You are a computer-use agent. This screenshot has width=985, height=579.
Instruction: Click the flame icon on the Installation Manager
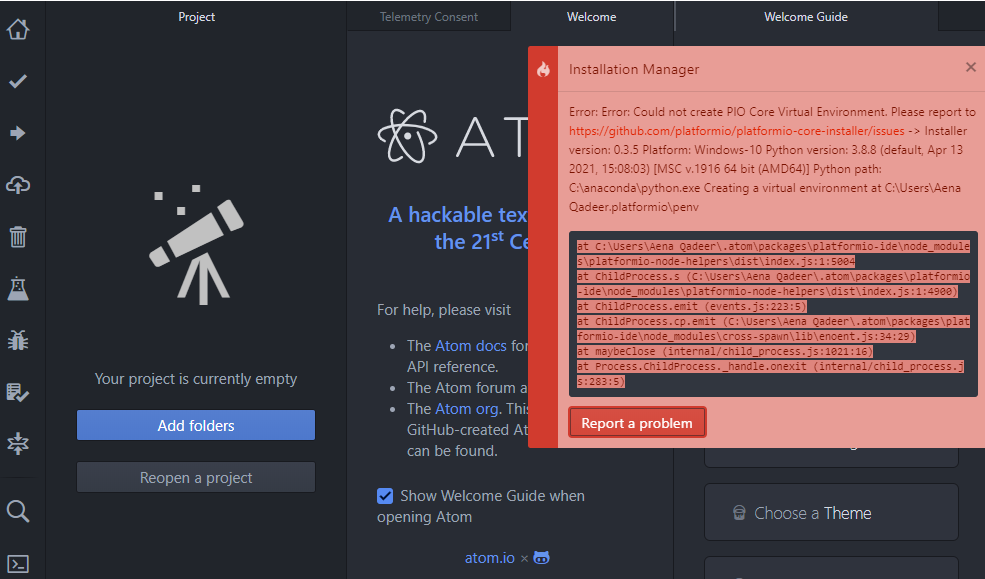[543, 68]
